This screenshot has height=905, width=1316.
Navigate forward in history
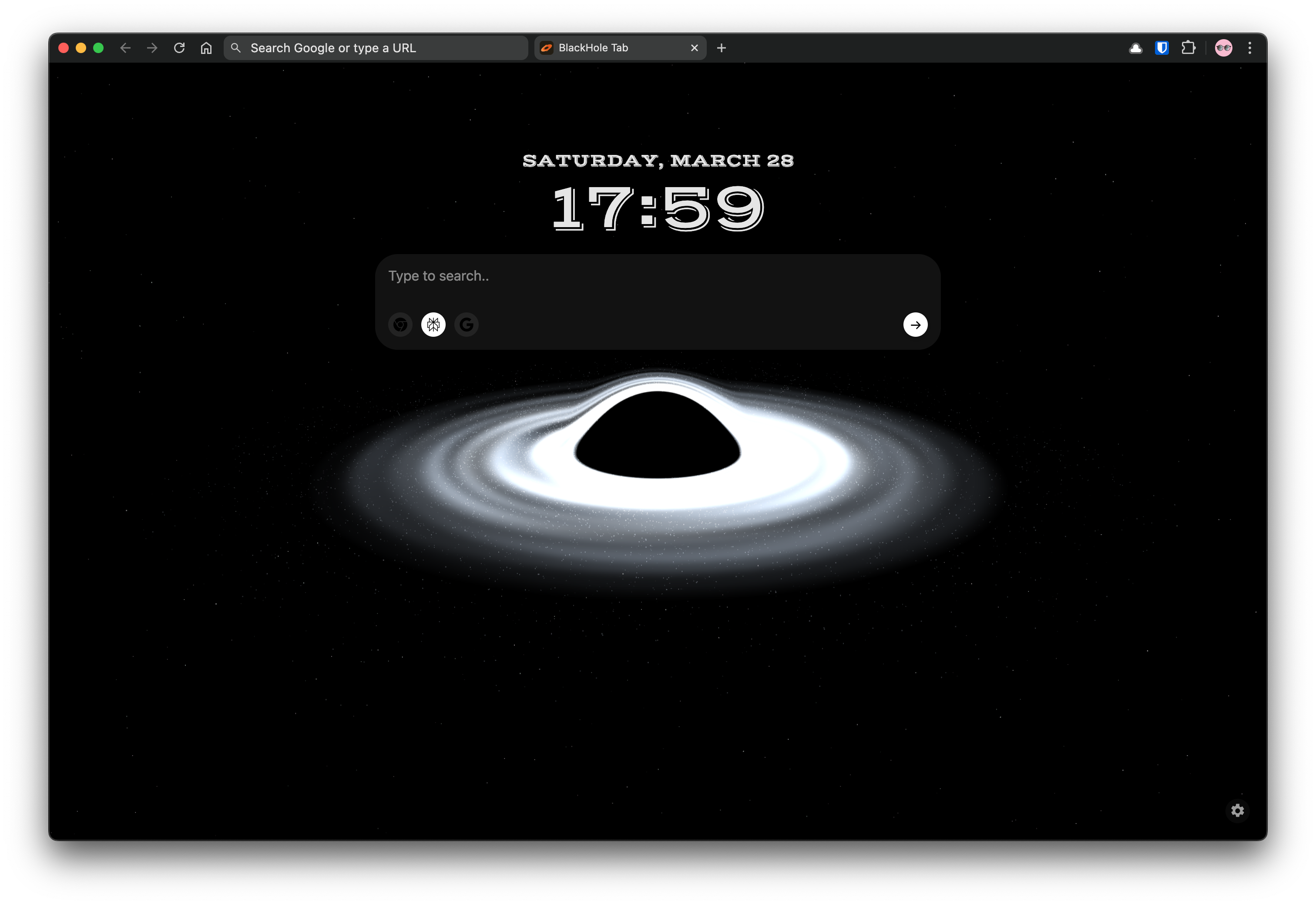click(x=152, y=48)
